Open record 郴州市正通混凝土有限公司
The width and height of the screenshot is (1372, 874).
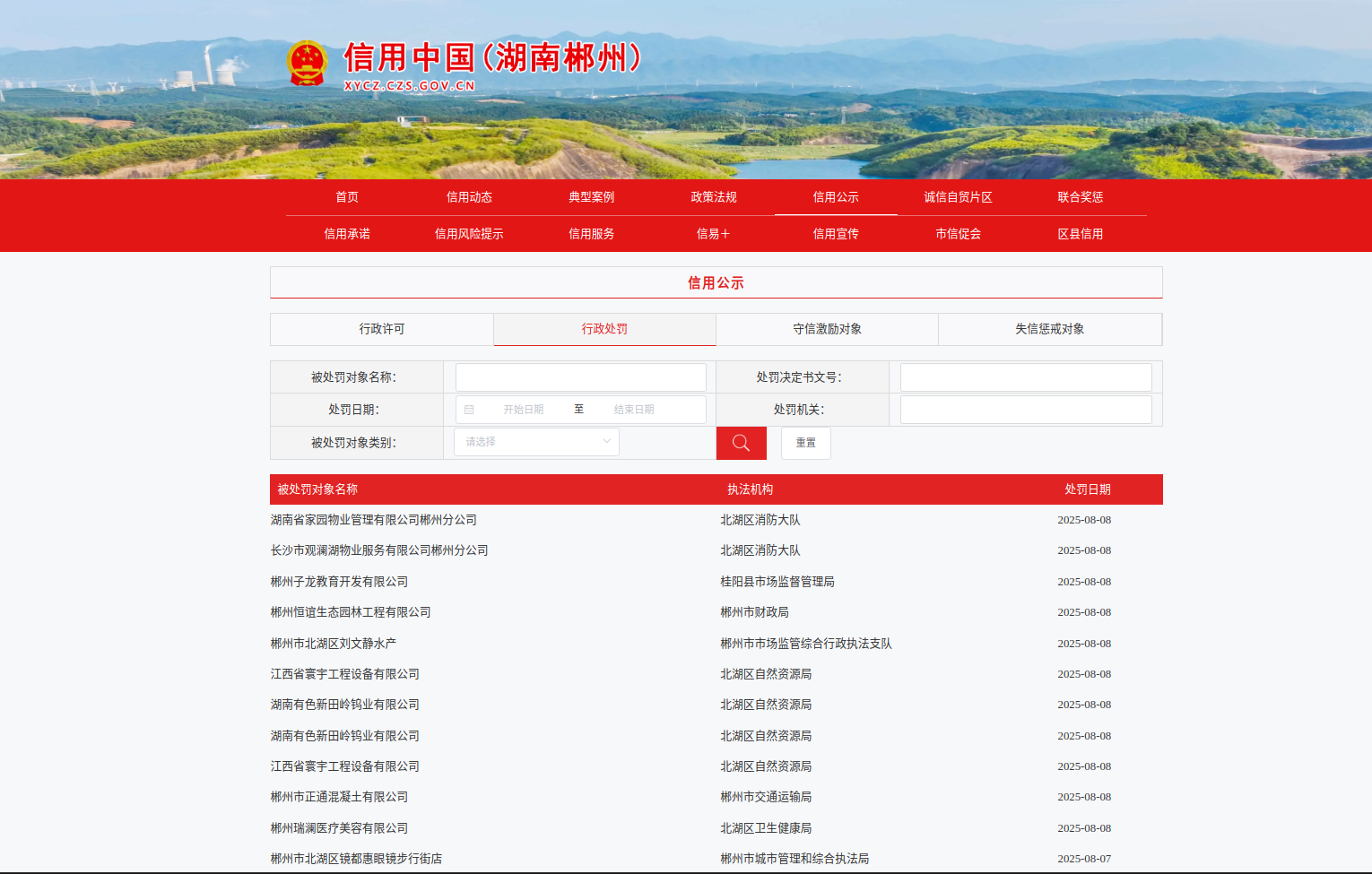pos(340,797)
